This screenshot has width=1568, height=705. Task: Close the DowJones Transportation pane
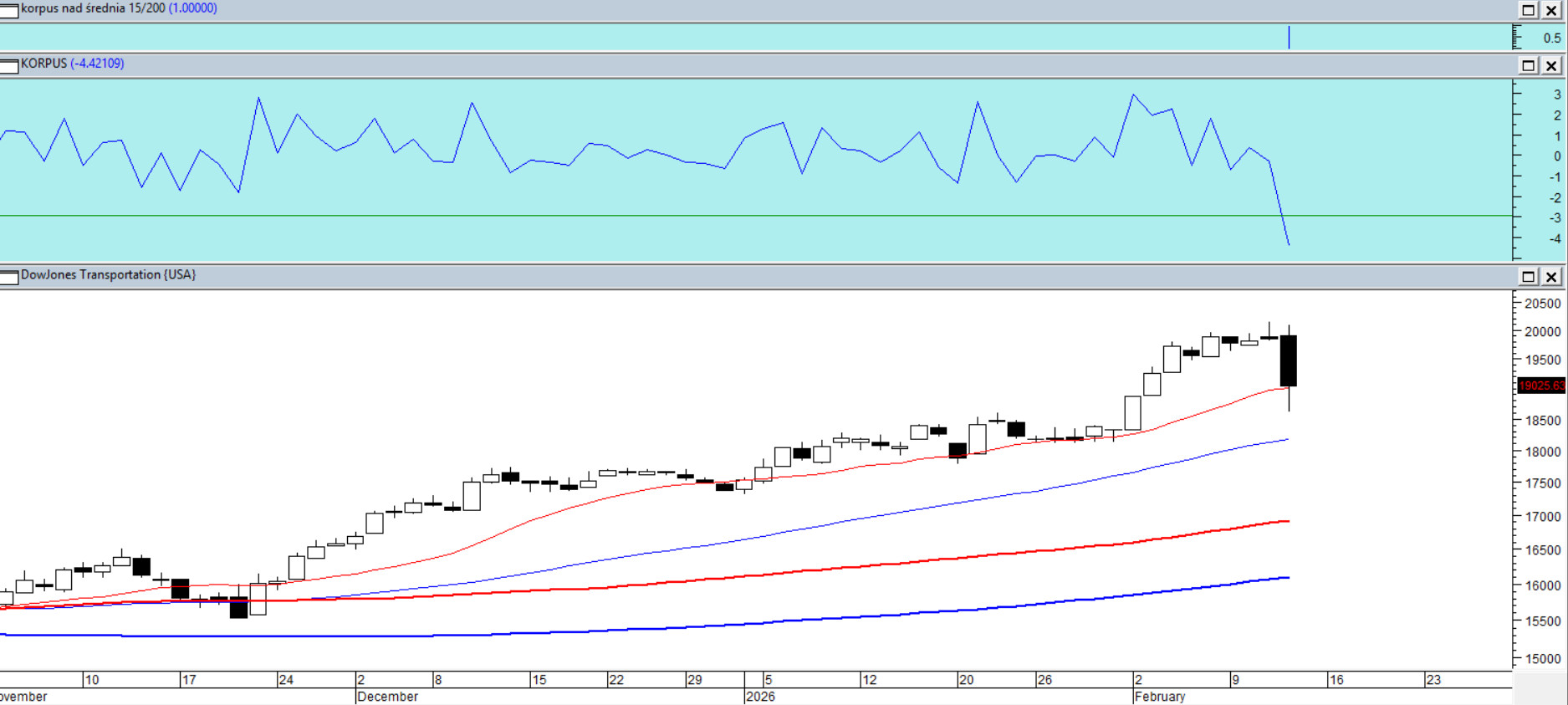[1551, 277]
